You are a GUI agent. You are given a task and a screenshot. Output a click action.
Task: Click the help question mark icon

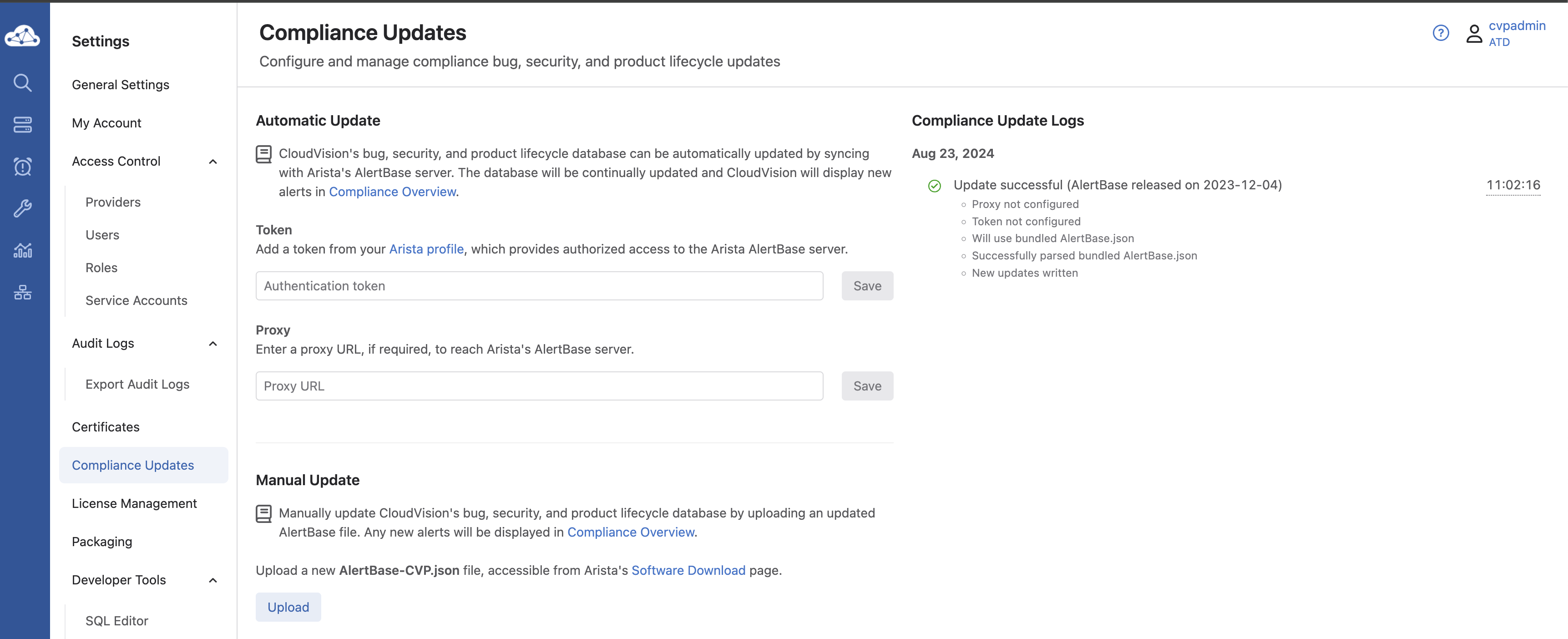(1440, 33)
